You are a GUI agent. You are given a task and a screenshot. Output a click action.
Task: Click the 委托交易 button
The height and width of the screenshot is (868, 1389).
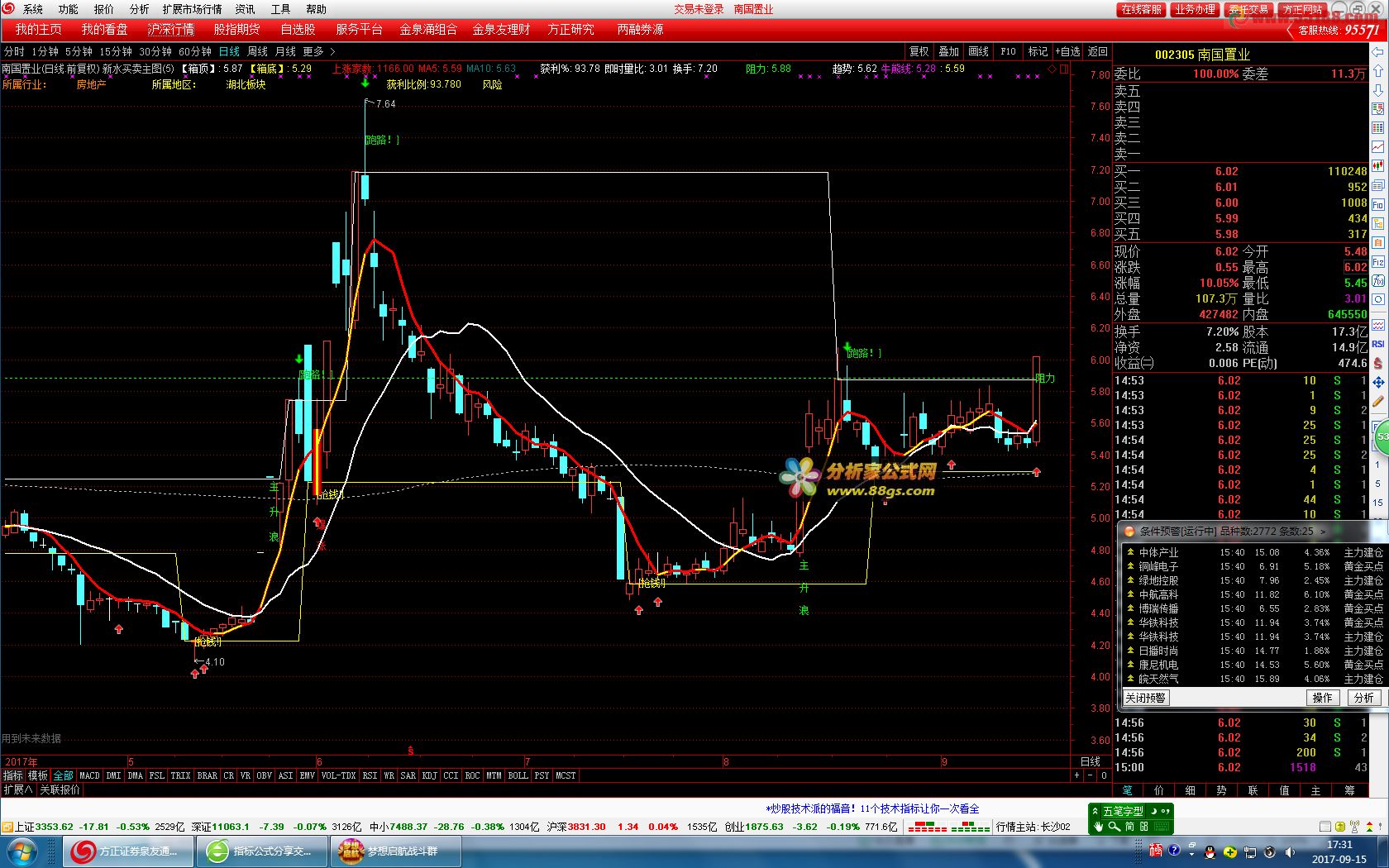click(x=1248, y=9)
